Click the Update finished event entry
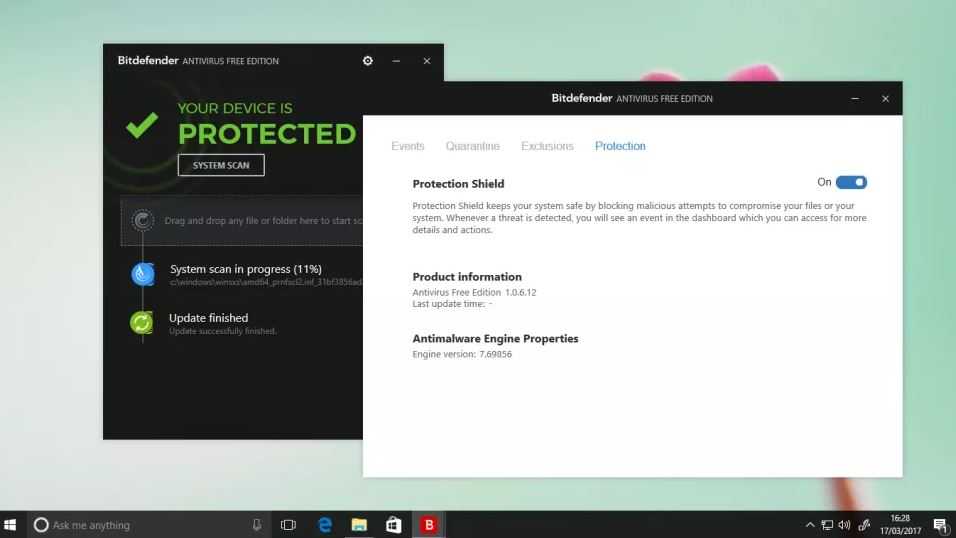 pos(209,318)
